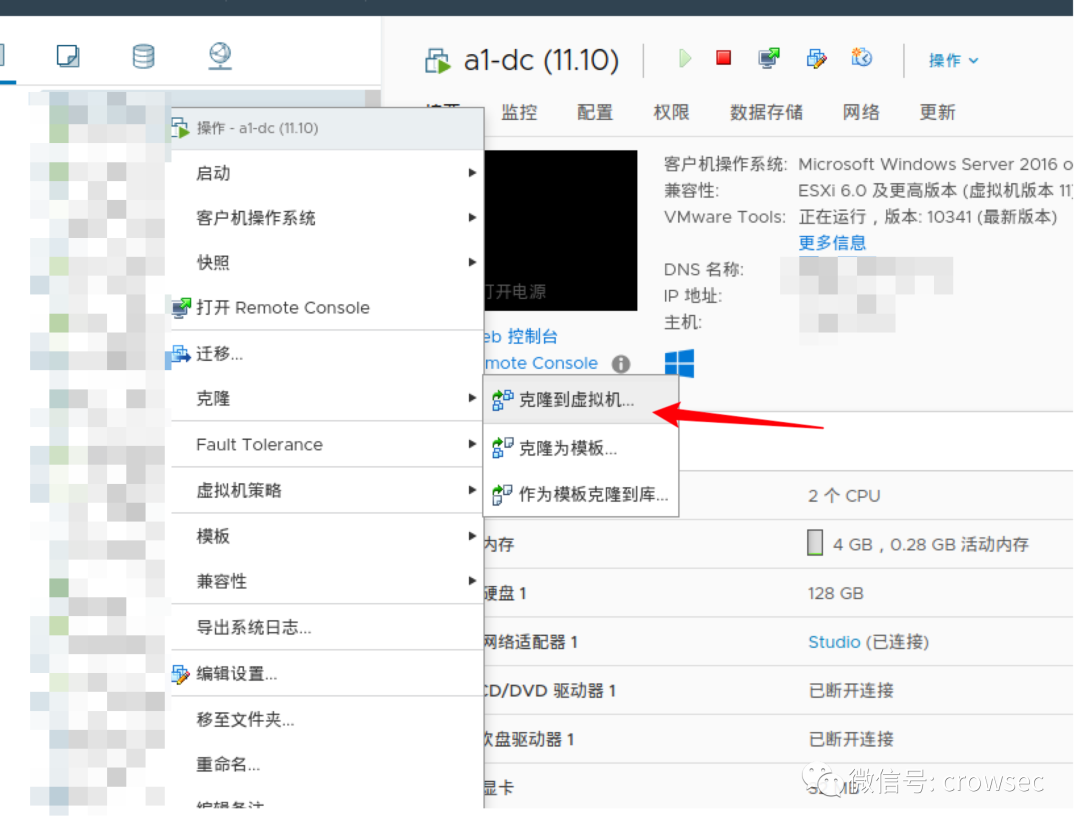Select 克隆到虚拟机... submenu option
The image size is (1080, 829).
click(581, 400)
